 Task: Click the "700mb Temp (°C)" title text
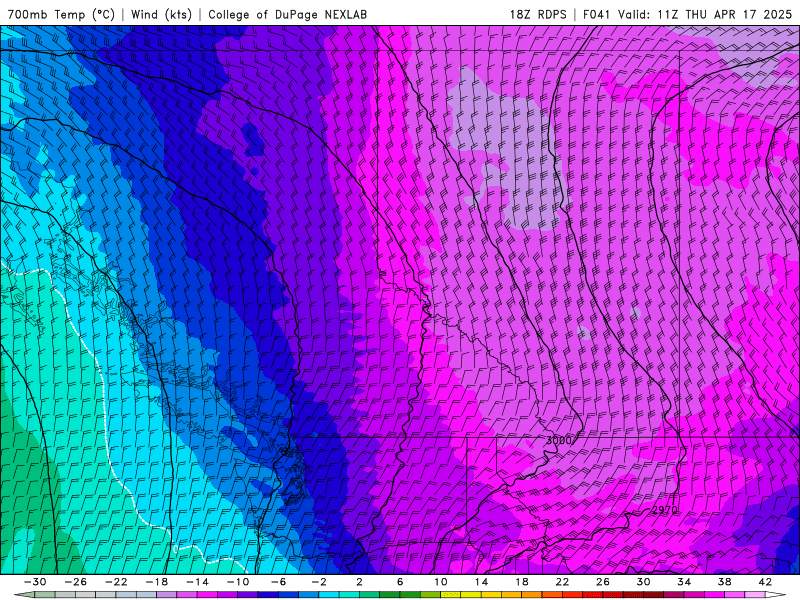tap(61, 14)
